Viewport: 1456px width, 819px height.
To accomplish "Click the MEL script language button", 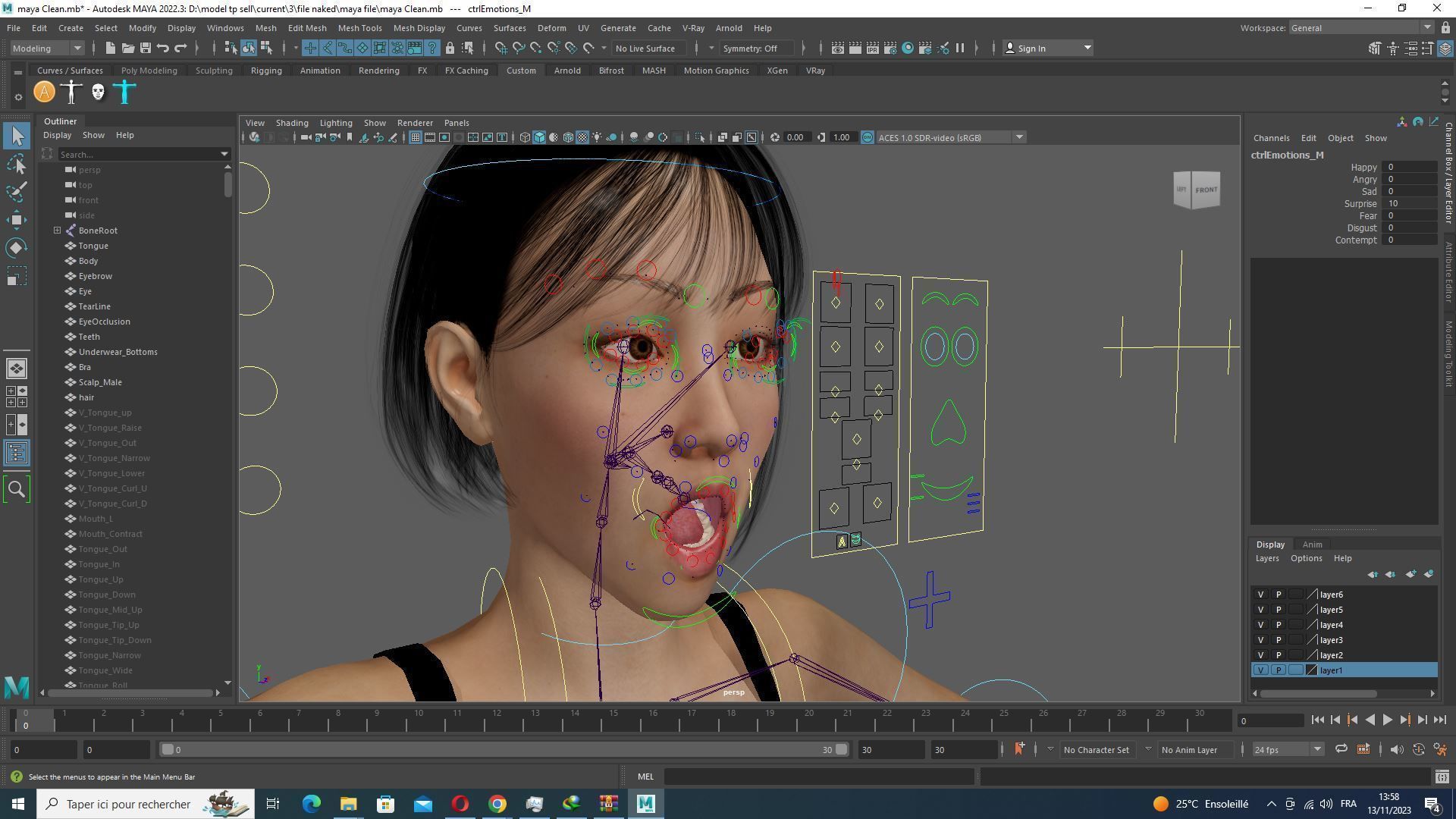I will pos(645,777).
